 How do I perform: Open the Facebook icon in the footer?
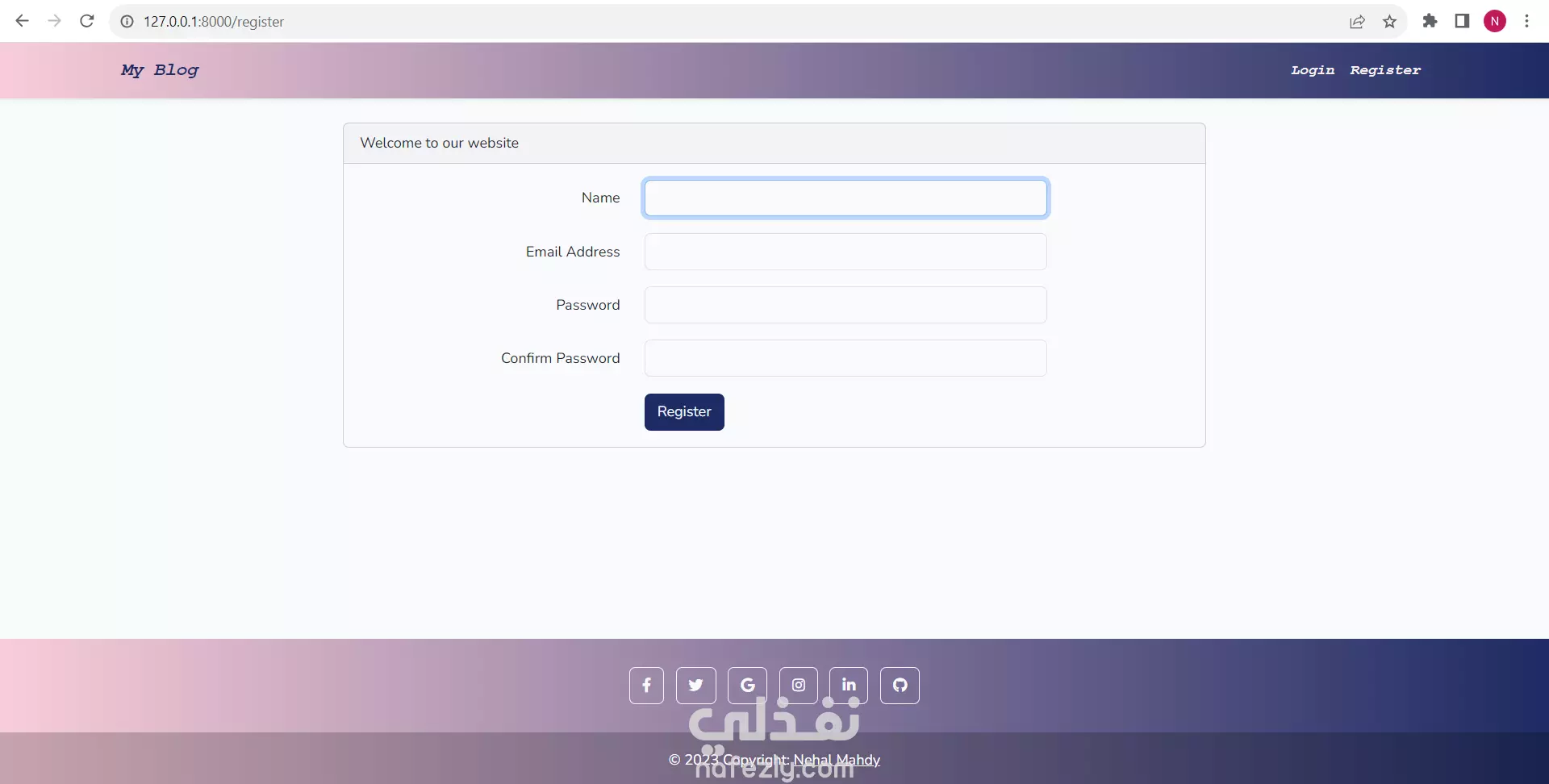[646, 686]
